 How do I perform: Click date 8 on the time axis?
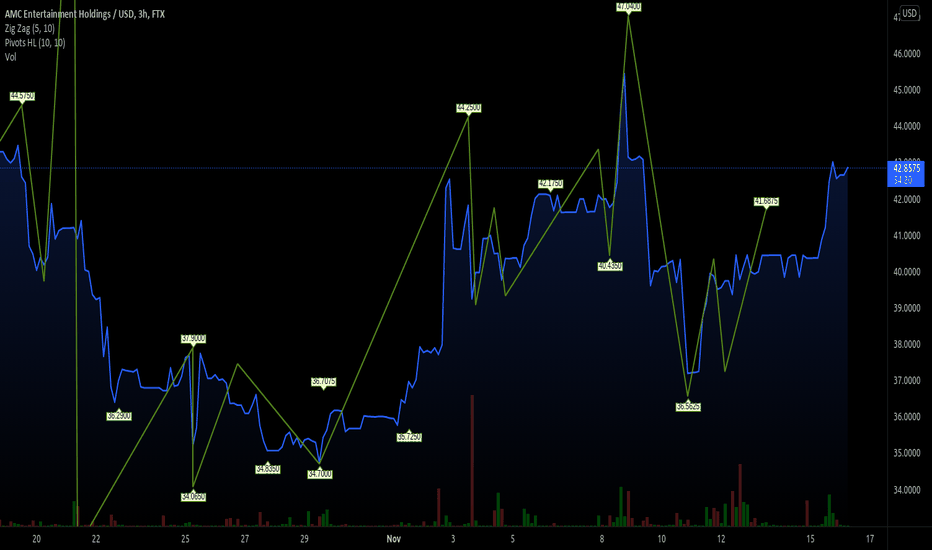coord(602,539)
